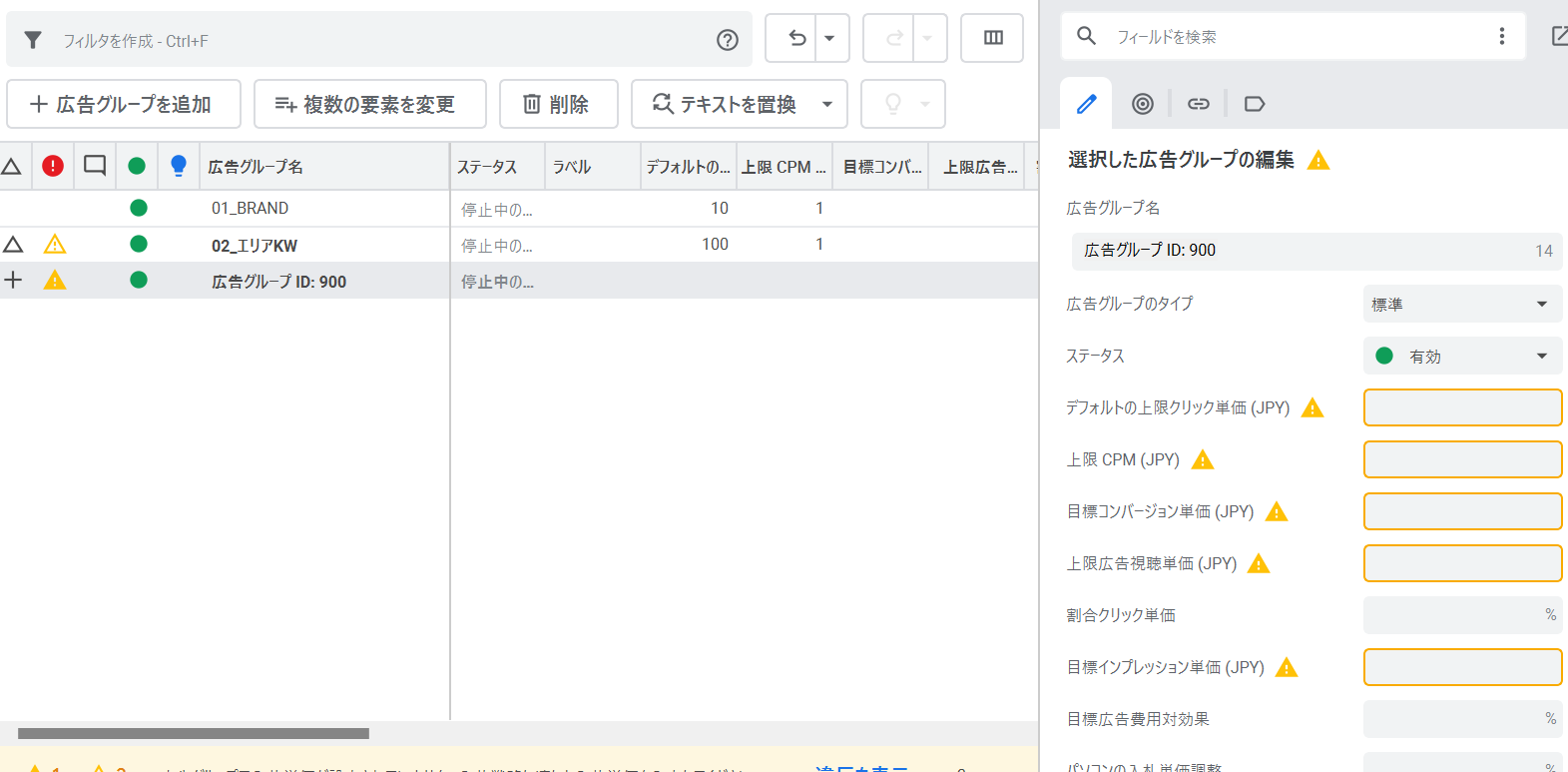Sort by ステータス column header
Viewport: 1568px width, 772px height.
(x=497, y=167)
